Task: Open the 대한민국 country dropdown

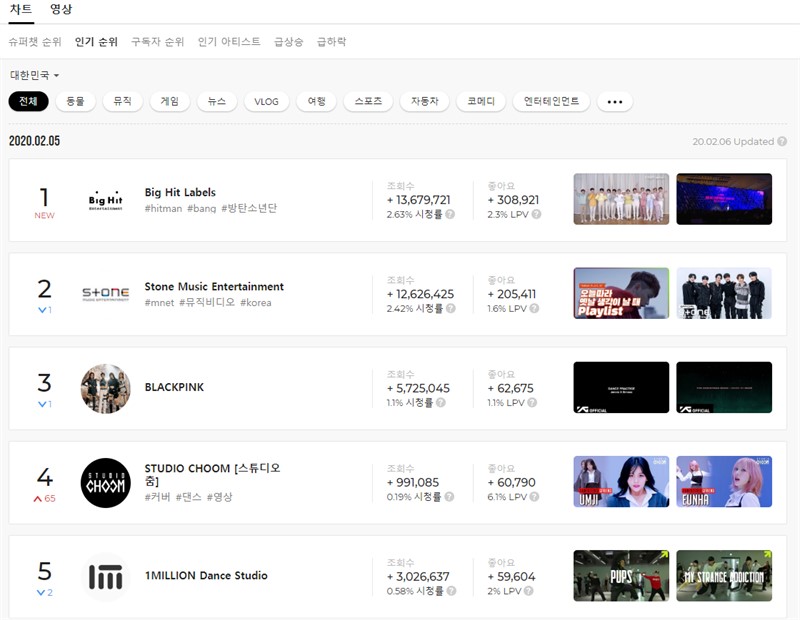Action: click(x=35, y=75)
